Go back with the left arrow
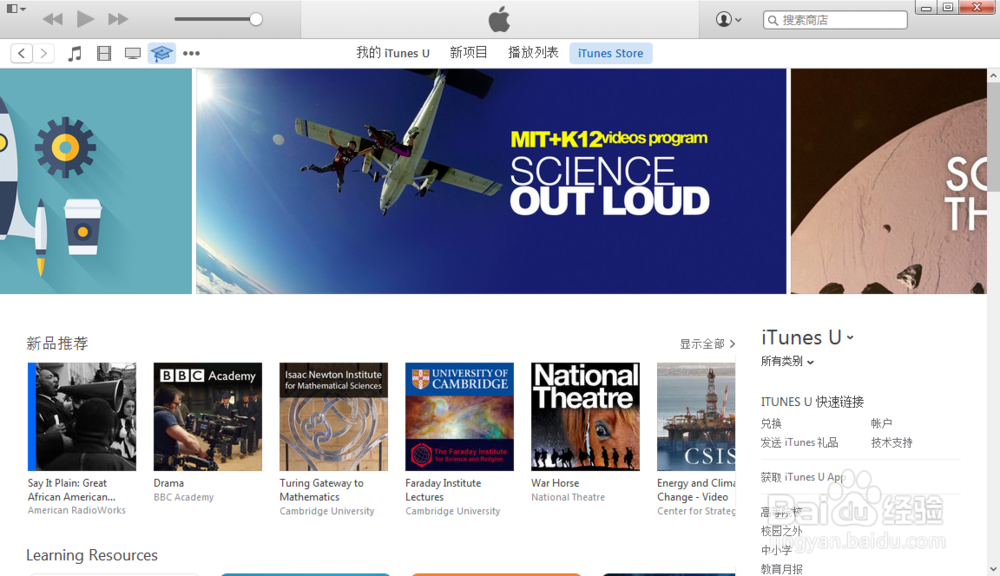 tap(21, 53)
